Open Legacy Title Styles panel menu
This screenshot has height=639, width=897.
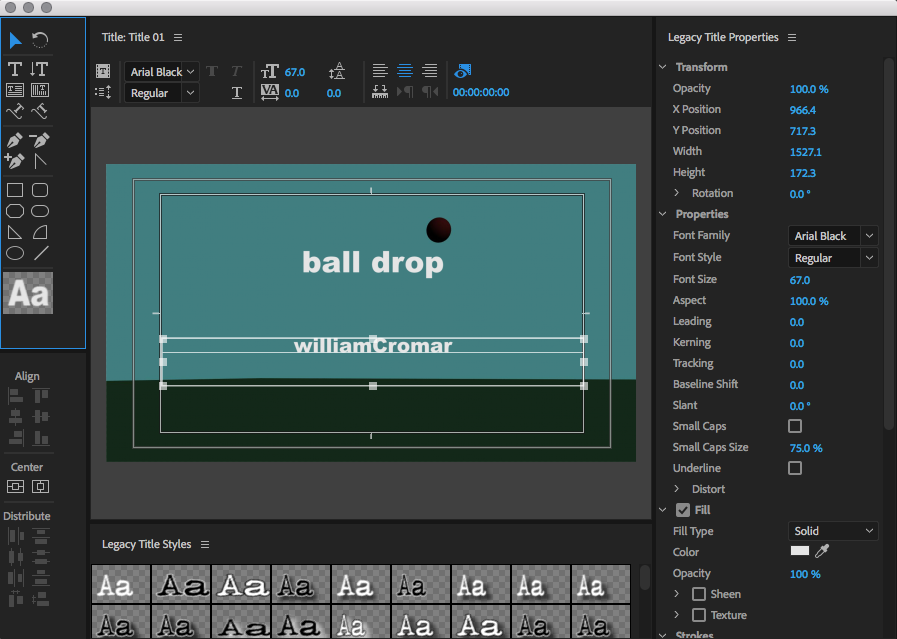click(205, 544)
